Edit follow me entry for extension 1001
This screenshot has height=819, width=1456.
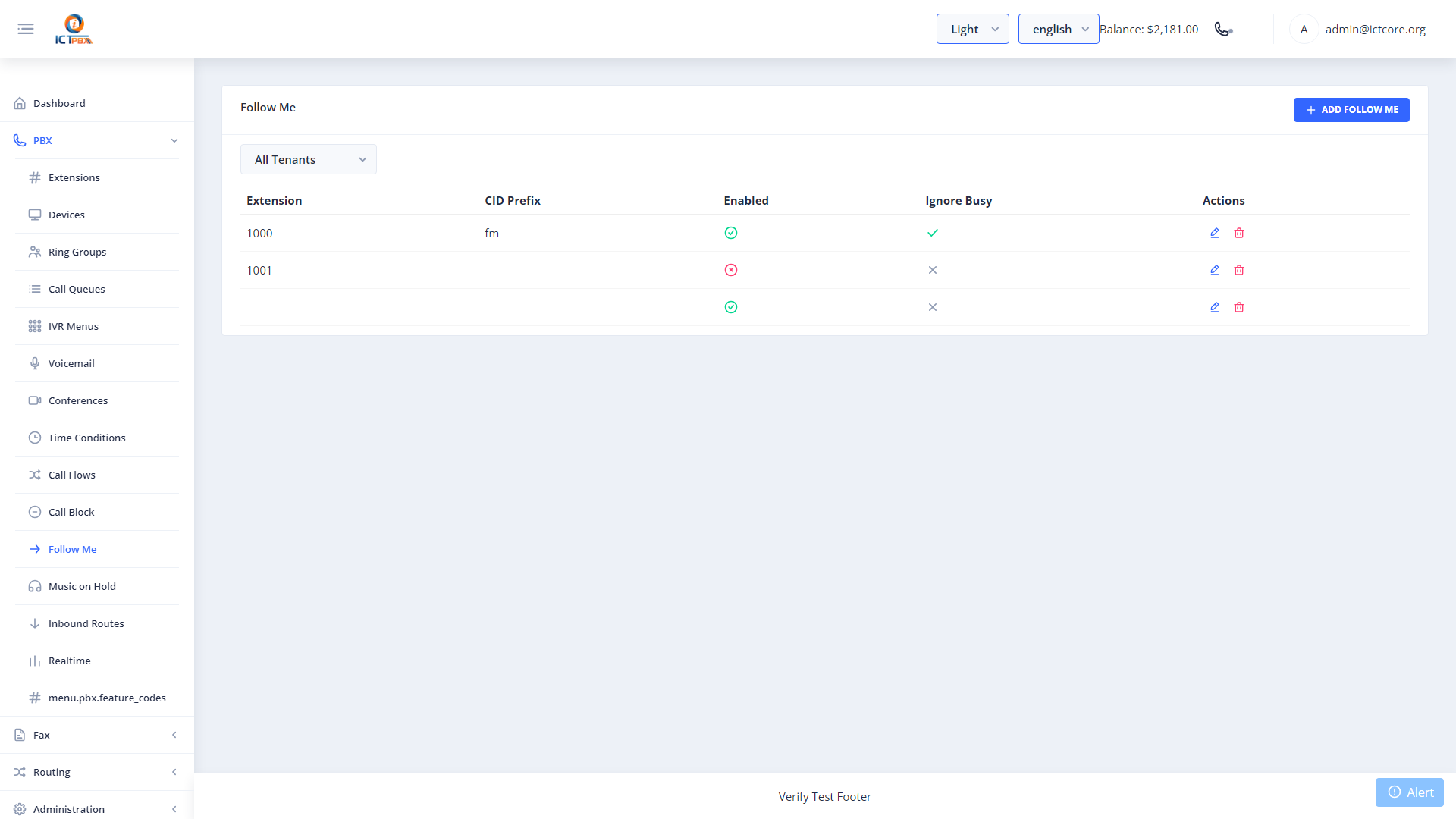tap(1215, 270)
